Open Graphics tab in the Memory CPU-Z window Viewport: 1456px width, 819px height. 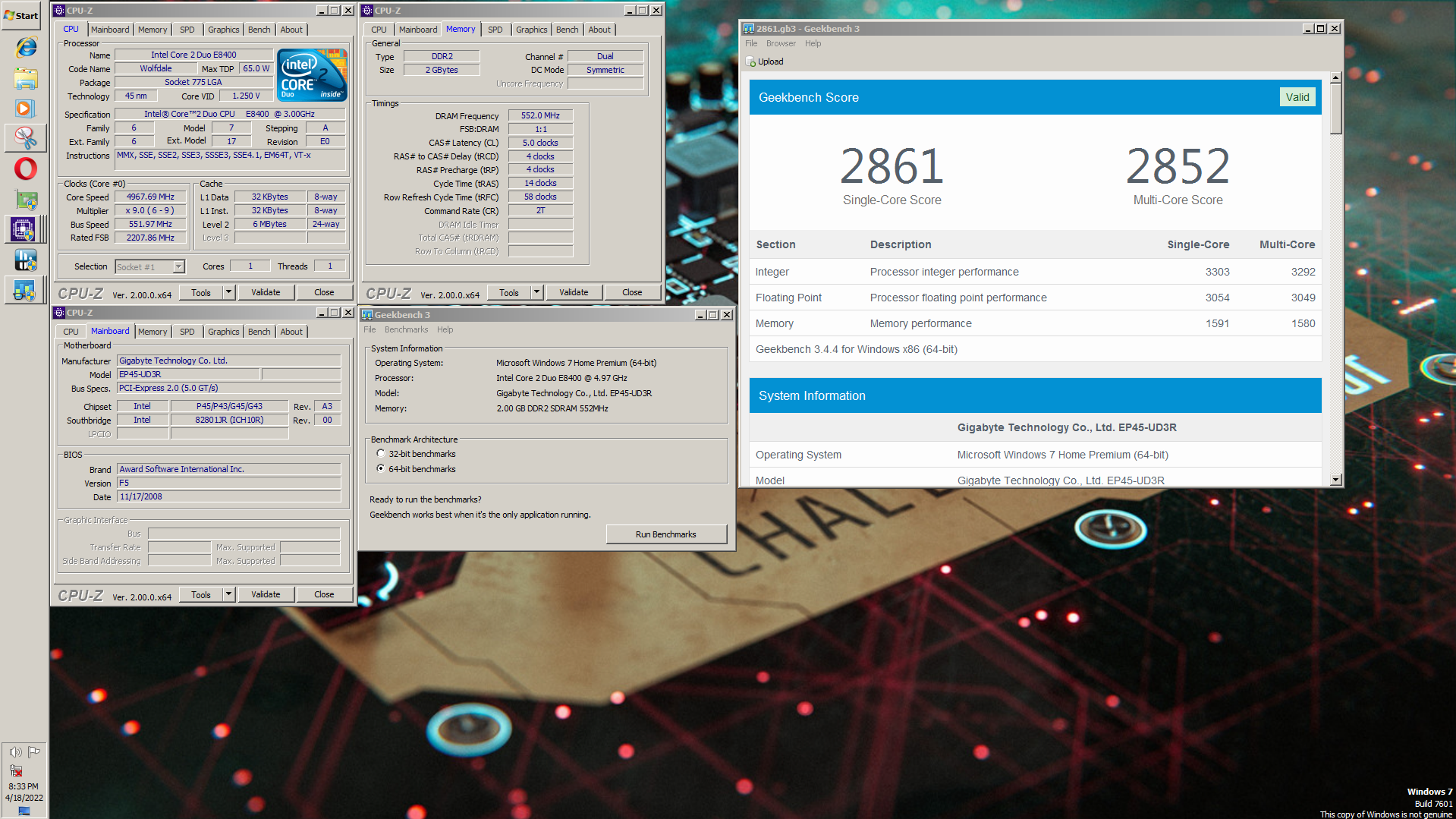click(531, 30)
